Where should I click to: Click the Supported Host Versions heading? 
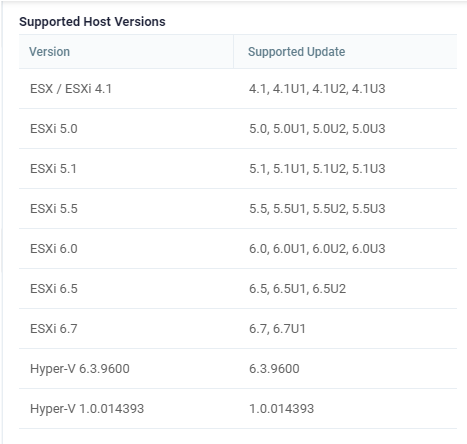pos(92,22)
